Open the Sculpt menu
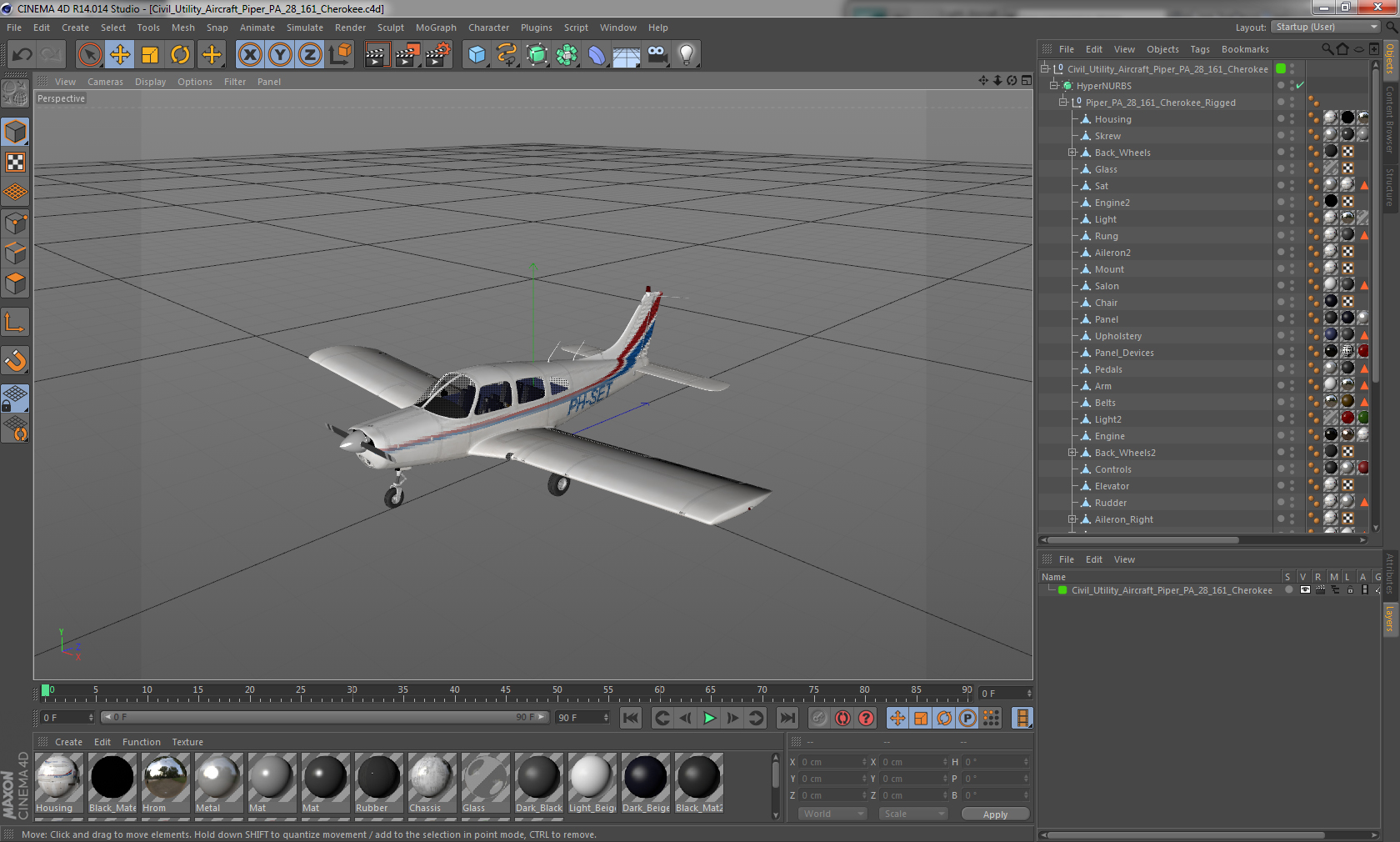 (x=391, y=28)
